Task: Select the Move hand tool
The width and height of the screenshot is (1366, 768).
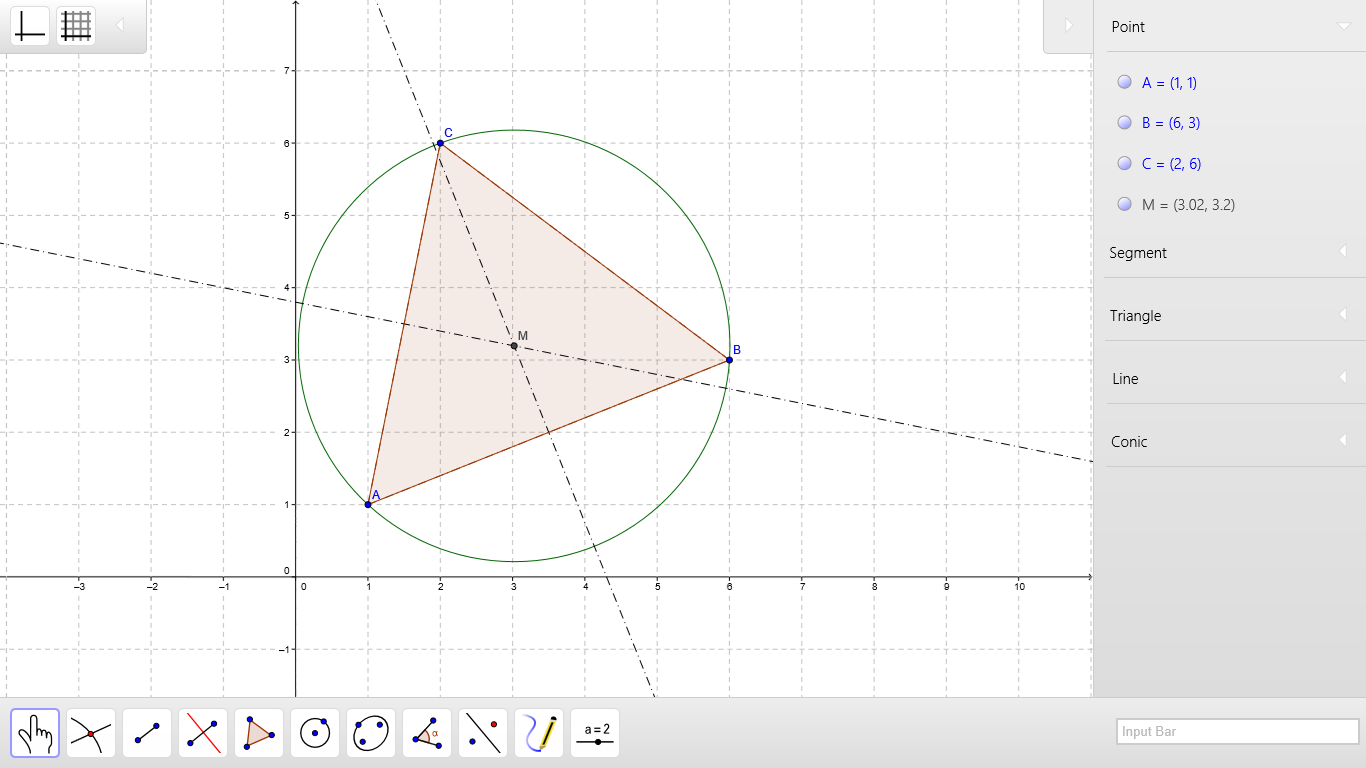Action: [x=35, y=733]
